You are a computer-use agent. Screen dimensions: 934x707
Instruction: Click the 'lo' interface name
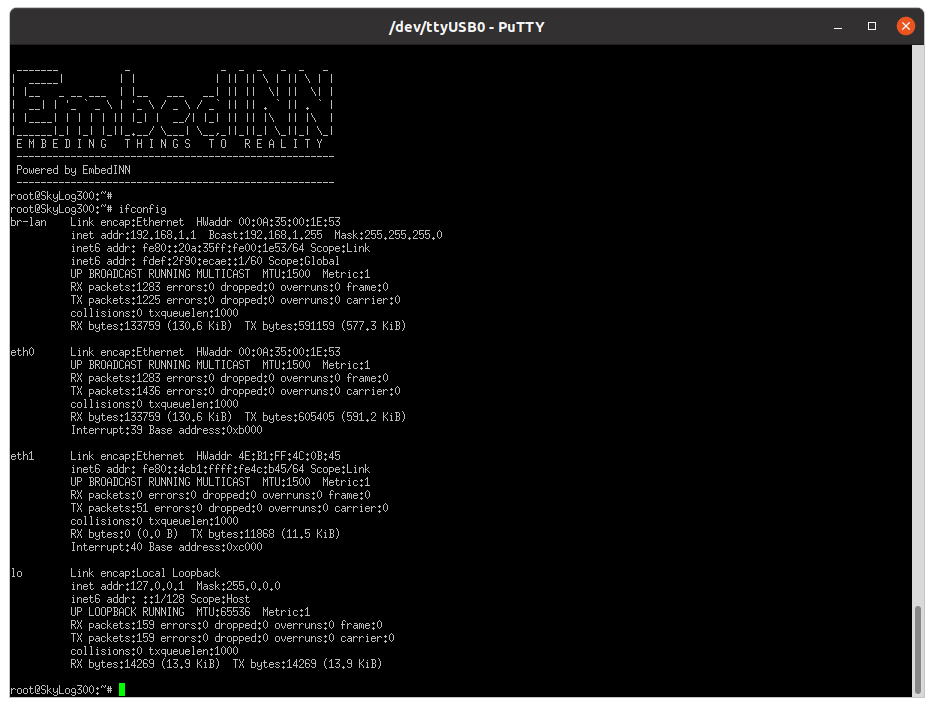coord(17,573)
